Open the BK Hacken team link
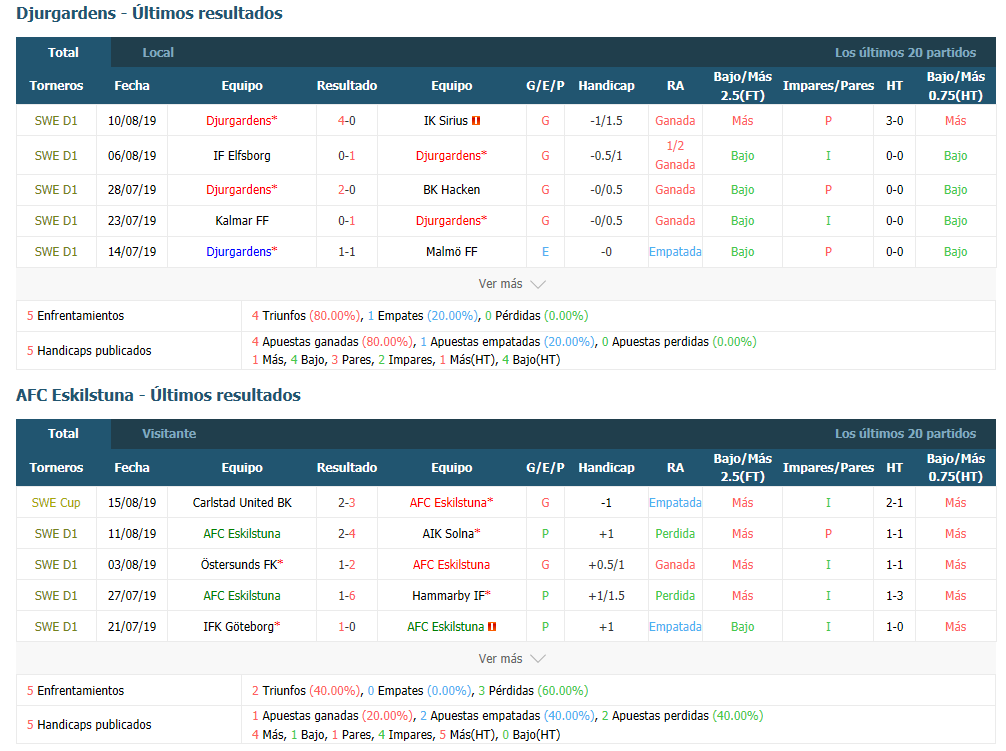The width and height of the screenshot is (1006, 751). pyautogui.click(x=452, y=190)
